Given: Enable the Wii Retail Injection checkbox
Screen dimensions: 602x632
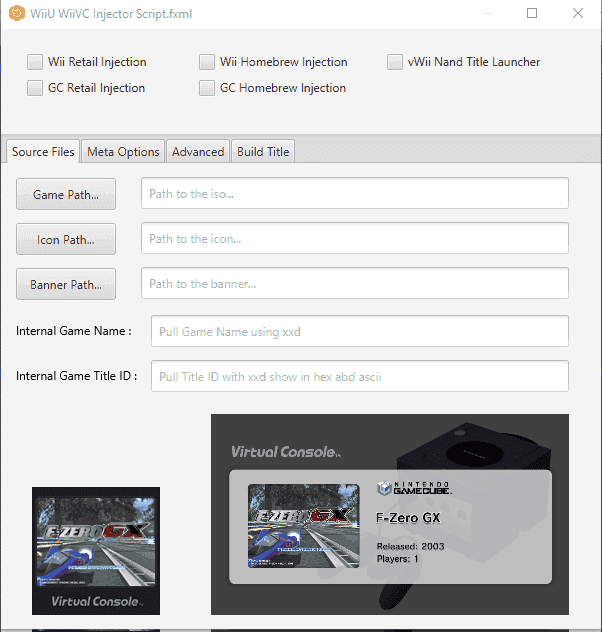Looking at the screenshot, I should [x=35, y=62].
